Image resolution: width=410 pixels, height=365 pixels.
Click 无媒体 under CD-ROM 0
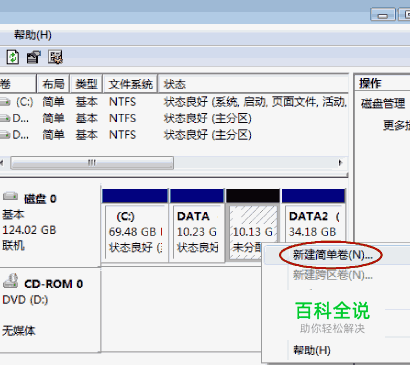pyautogui.click(x=19, y=331)
